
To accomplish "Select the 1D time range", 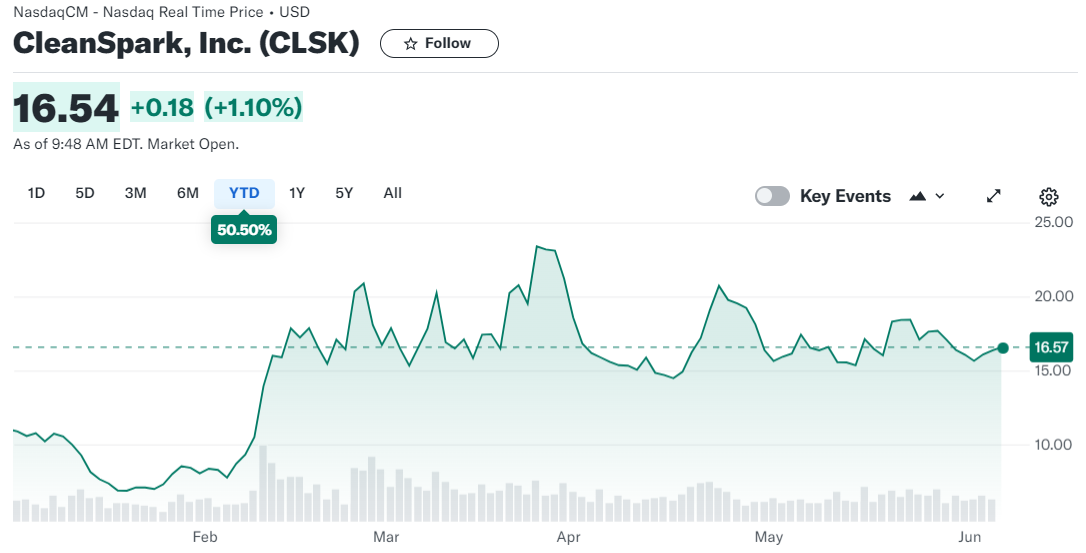I will pos(36,193).
